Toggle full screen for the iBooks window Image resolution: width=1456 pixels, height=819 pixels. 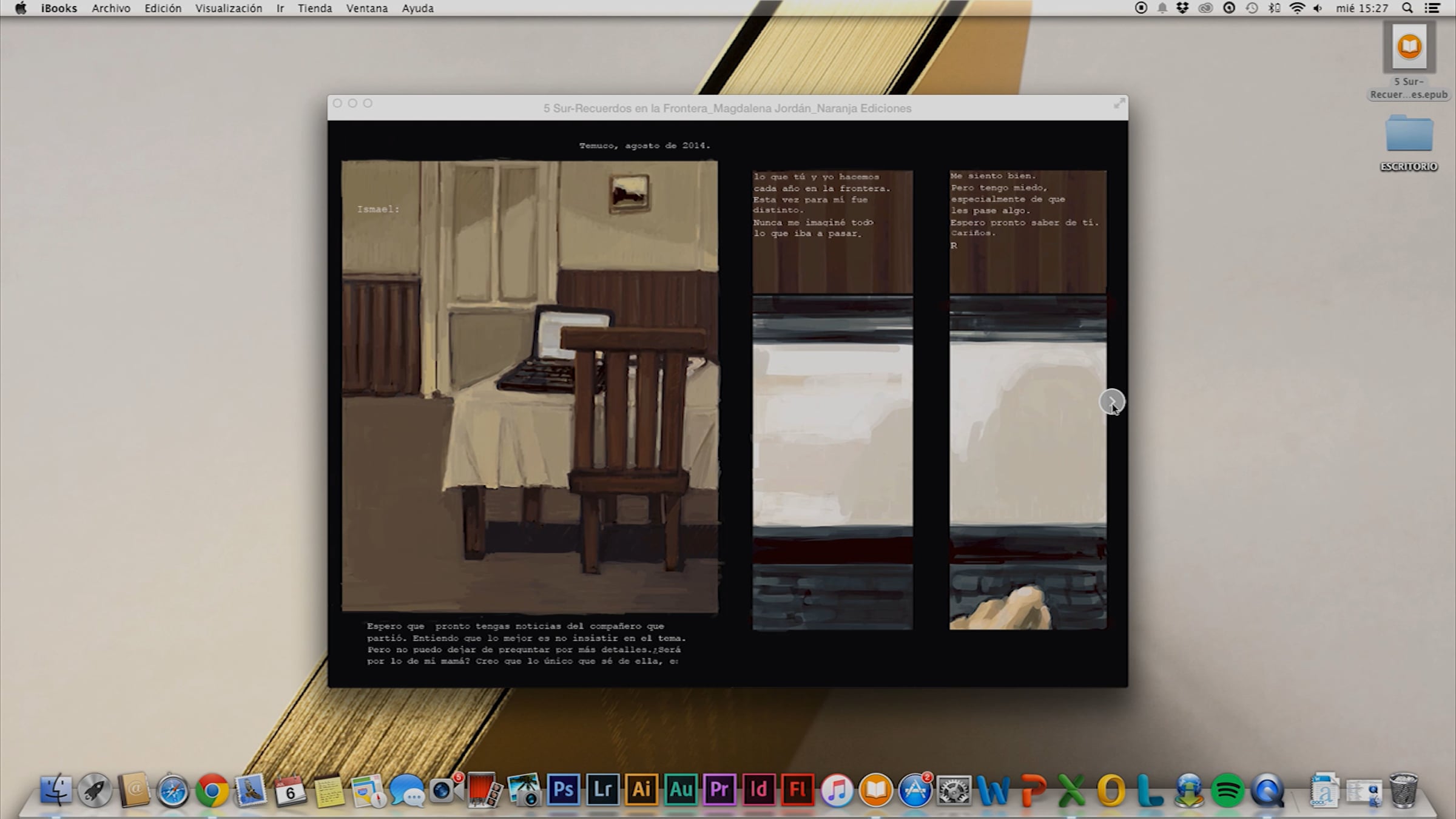click(1119, 104)
